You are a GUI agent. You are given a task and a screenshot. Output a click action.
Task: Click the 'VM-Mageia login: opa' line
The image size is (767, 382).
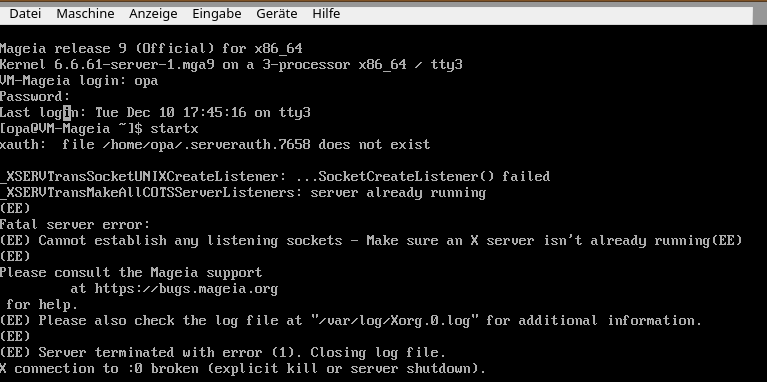pos(79,80)
